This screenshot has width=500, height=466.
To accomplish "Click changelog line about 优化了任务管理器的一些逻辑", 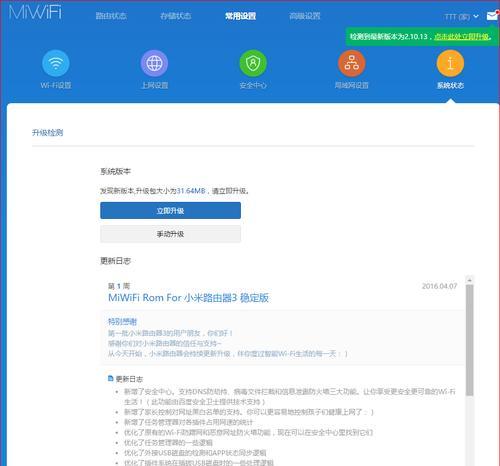I will click(168, 443).
